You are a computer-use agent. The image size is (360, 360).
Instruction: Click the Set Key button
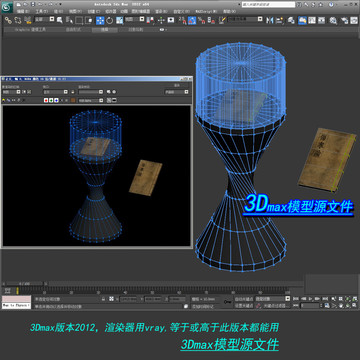click(x=244, y=305)
